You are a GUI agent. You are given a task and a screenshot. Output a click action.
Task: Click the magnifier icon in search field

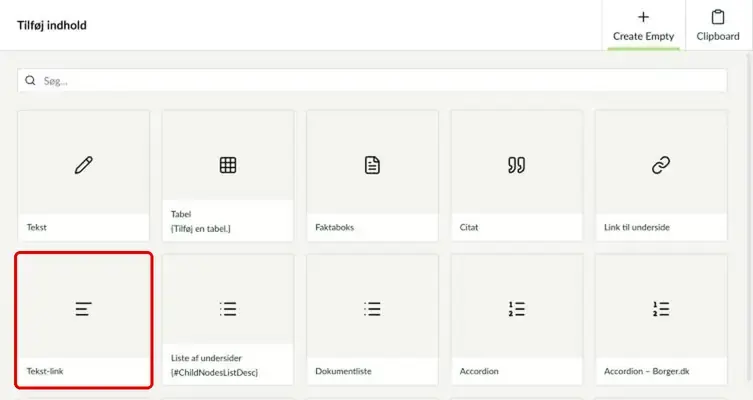[30, 81]
